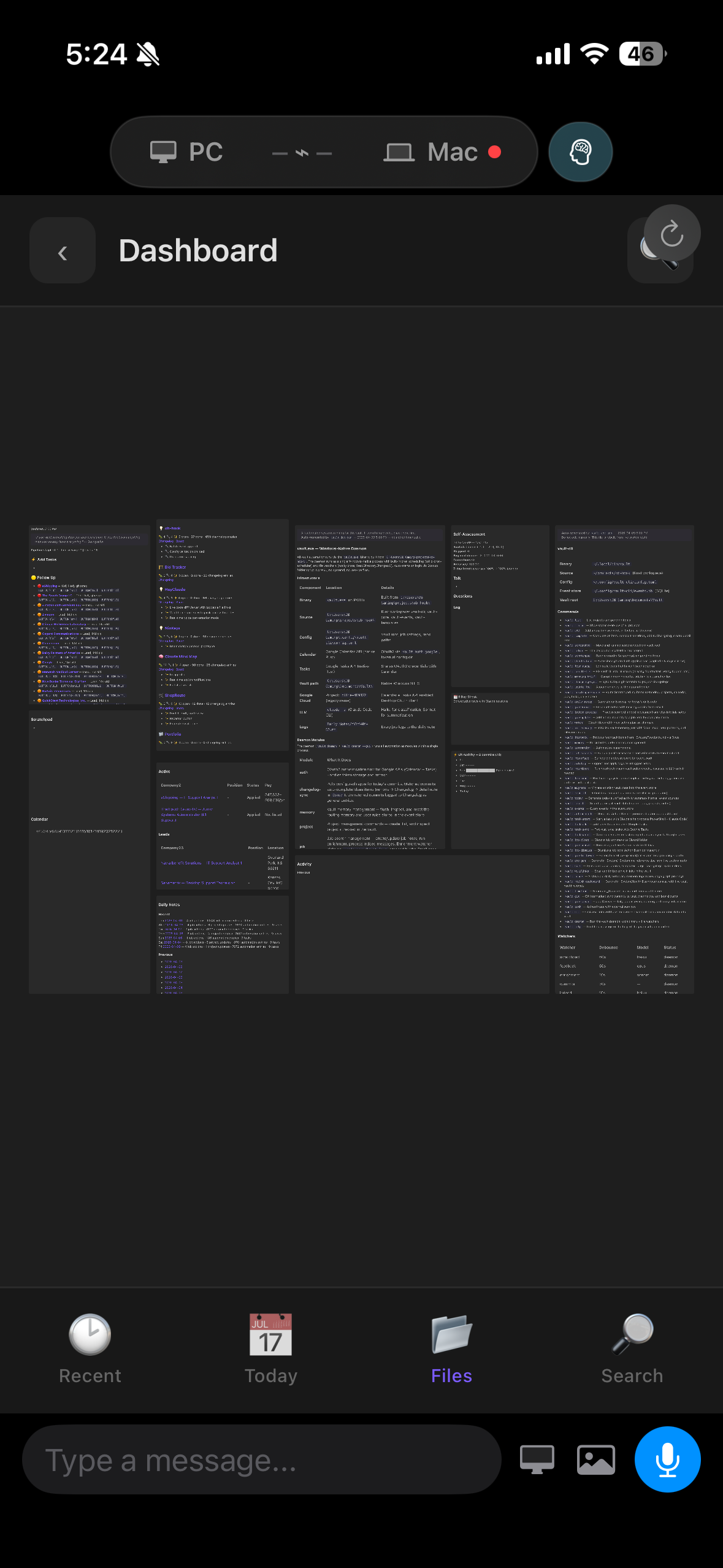The height and width of the screenshot is (1568, 723).
Task: Tap the battery indicator in status bar
Action: click(x=643, y=54)
